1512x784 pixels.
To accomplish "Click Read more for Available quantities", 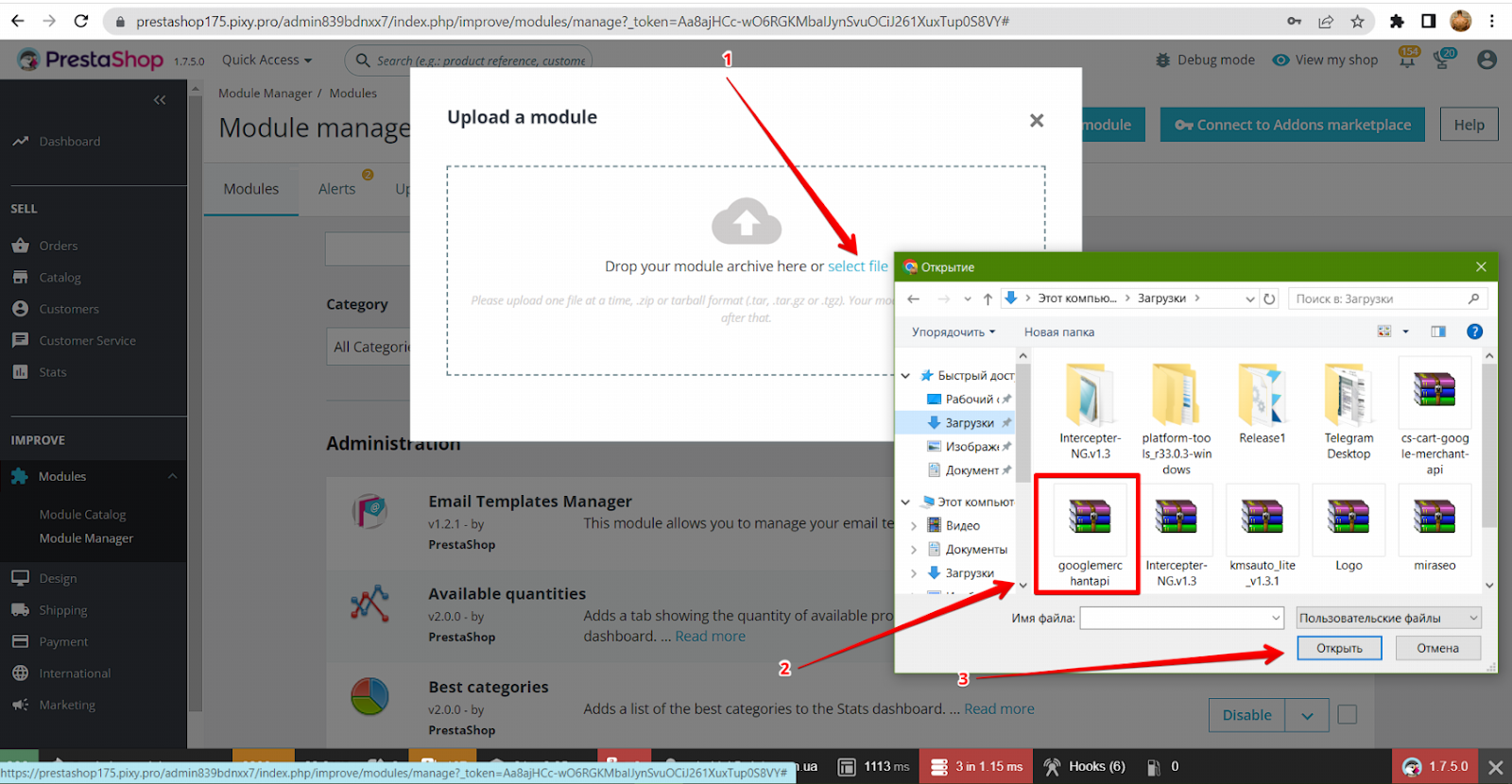I will point(710,636).
